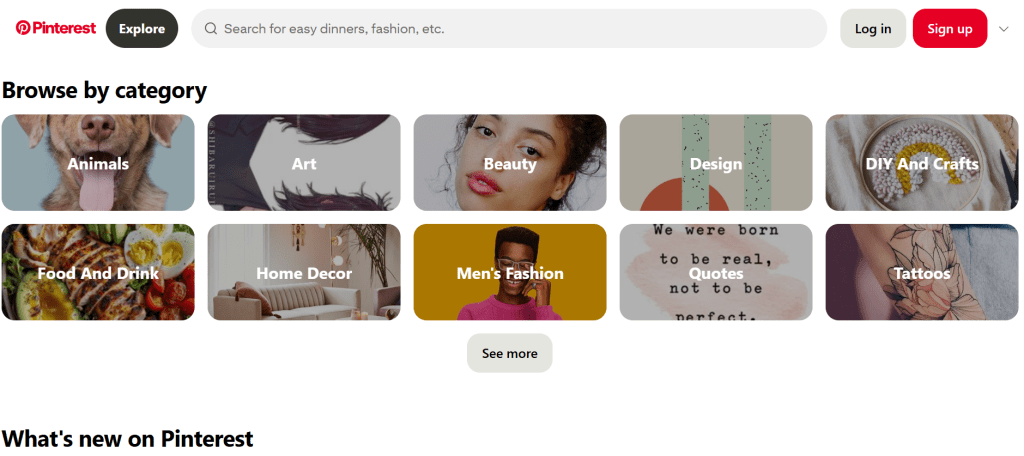Image resolution: width=1024 pixels, height=456 pixels.
Task: Focus the search for easy dinners field
Action: click(x=520, y=29)
